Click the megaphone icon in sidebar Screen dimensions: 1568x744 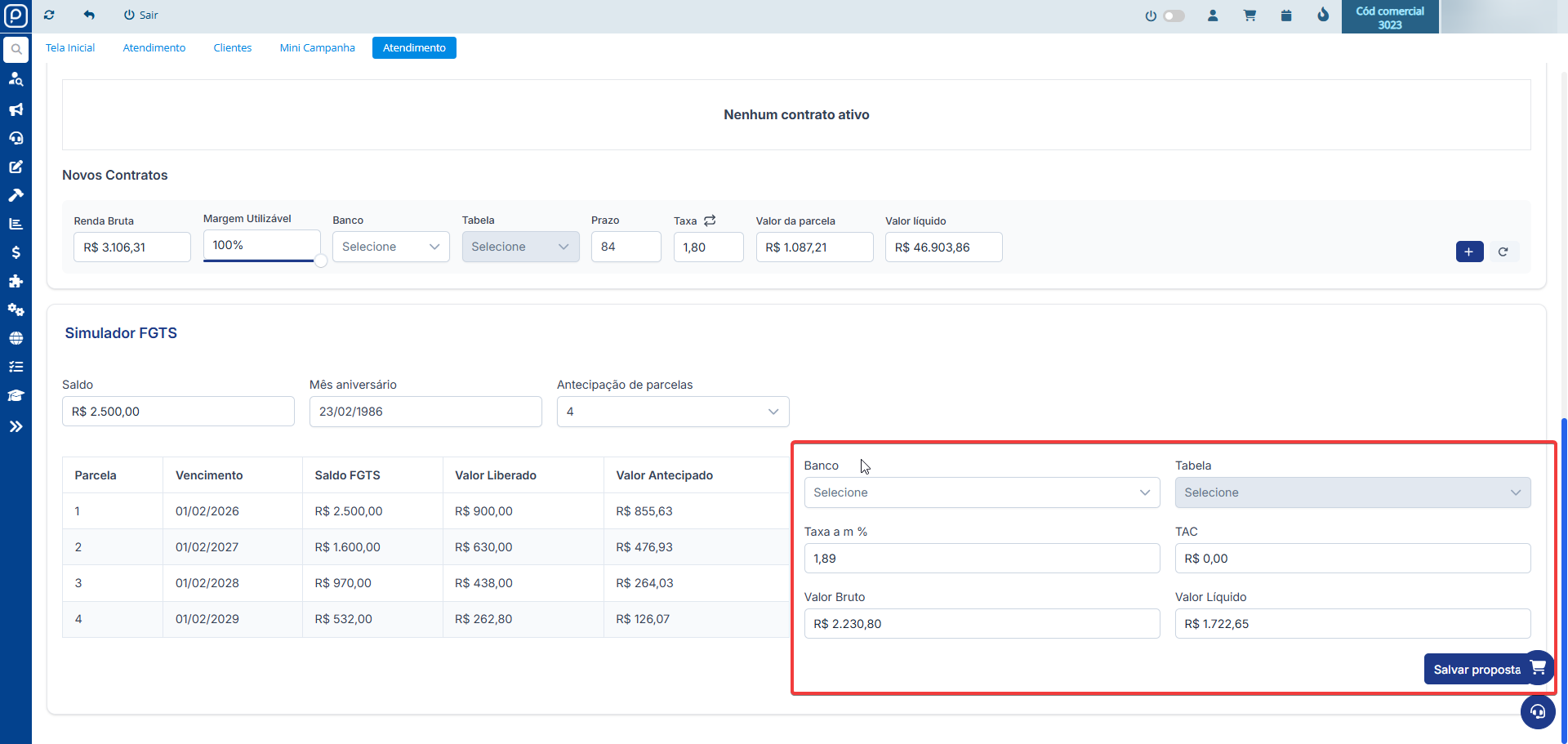click(x=16, y=109)
